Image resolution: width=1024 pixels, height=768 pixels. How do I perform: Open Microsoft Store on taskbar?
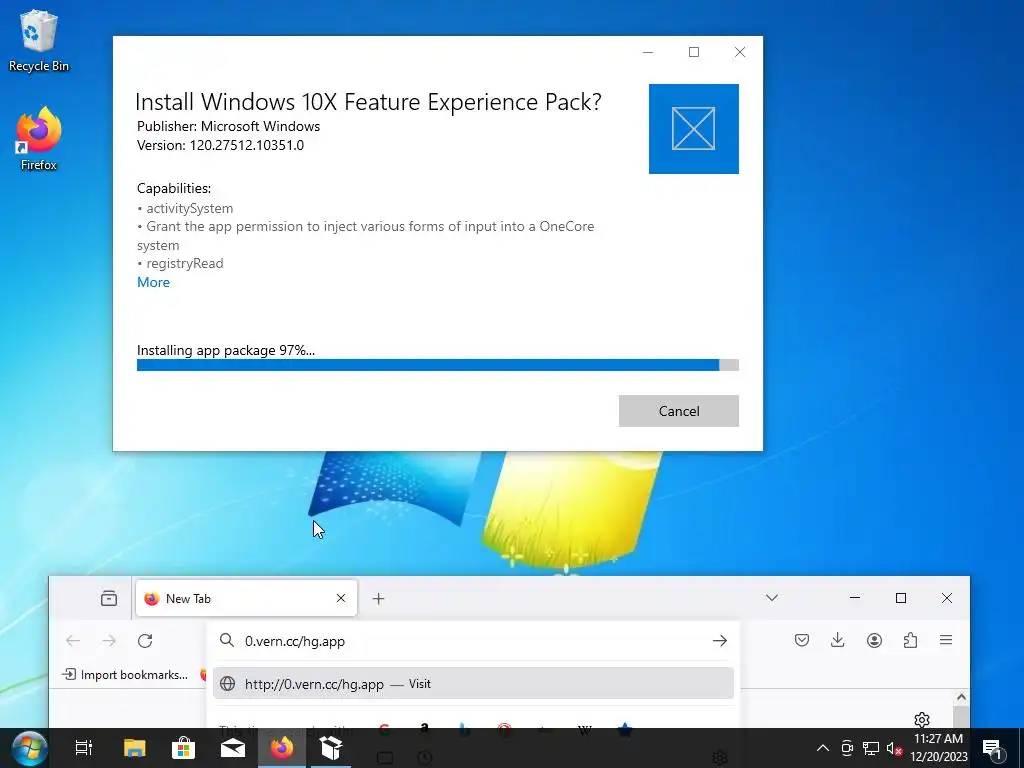tap(184, 748)
